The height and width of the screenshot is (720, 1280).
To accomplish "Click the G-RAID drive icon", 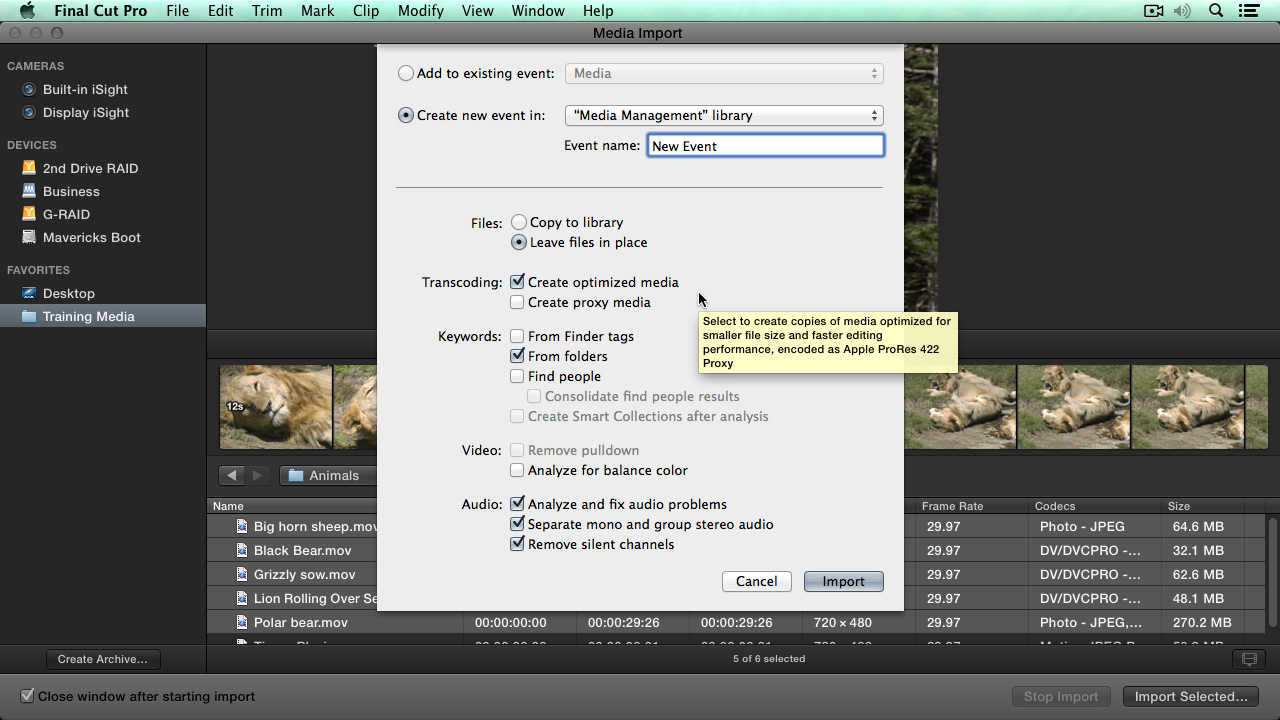I will 29,214.
